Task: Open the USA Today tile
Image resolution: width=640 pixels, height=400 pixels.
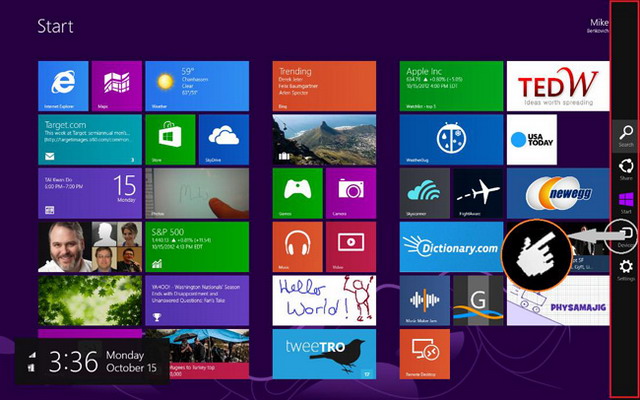Action: pos(532,140)
